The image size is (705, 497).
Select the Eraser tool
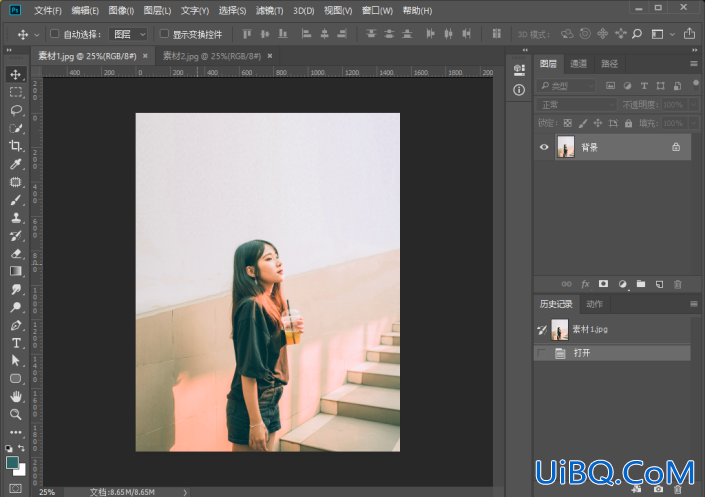click(16, 253)
